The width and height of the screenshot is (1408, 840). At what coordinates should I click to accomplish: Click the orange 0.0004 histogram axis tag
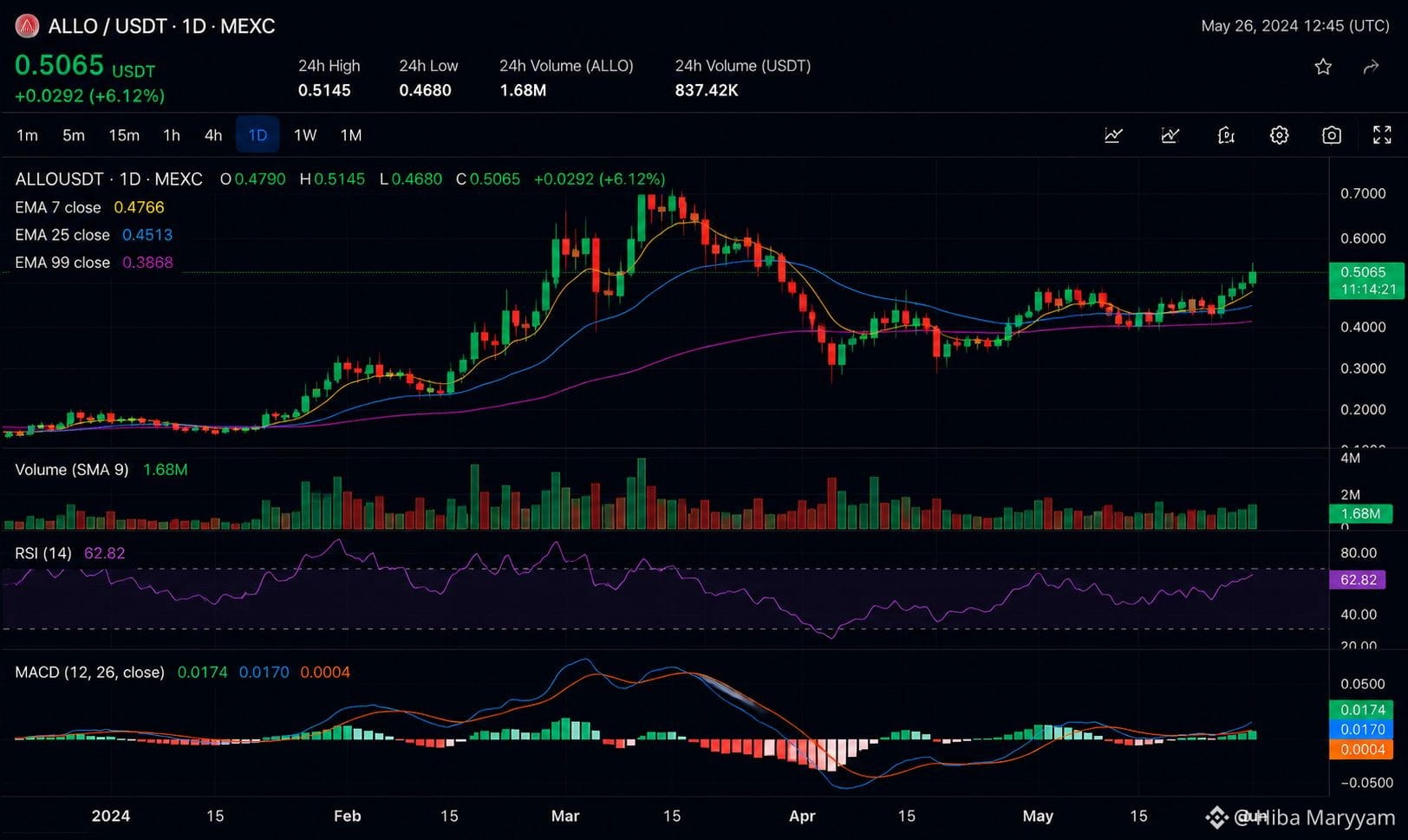pos(1363,750)
